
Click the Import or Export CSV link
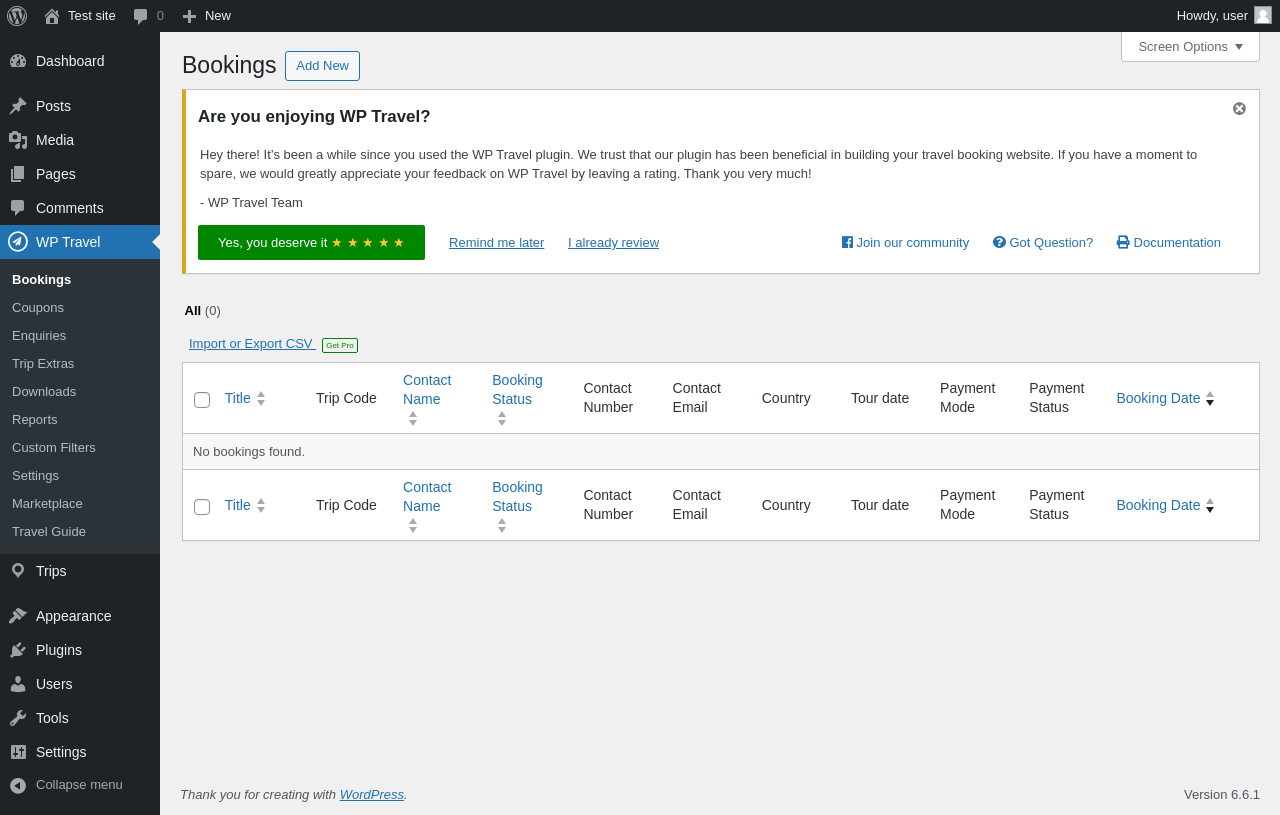click(251, 344)
